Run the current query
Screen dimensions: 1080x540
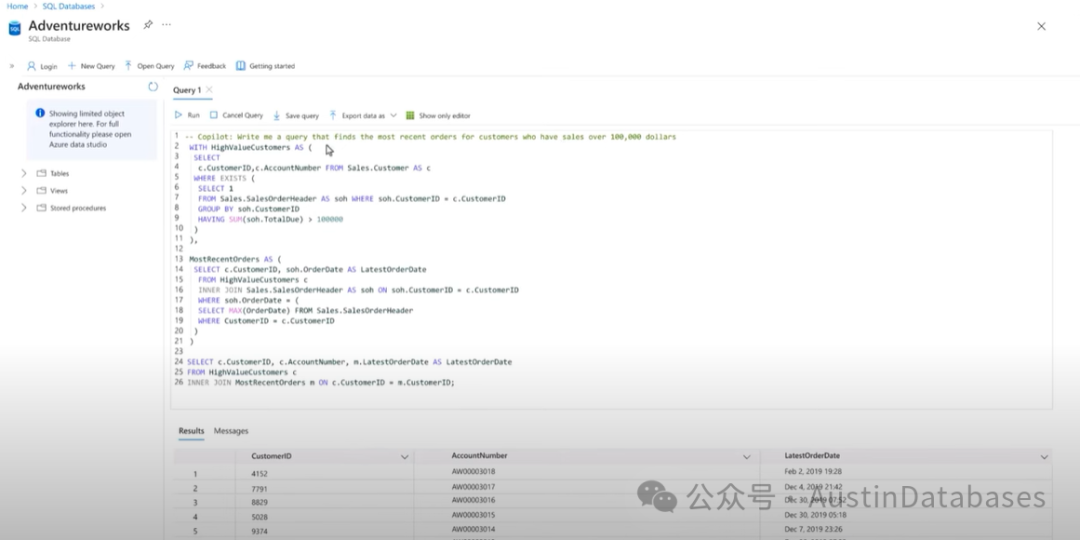(187, 116)
